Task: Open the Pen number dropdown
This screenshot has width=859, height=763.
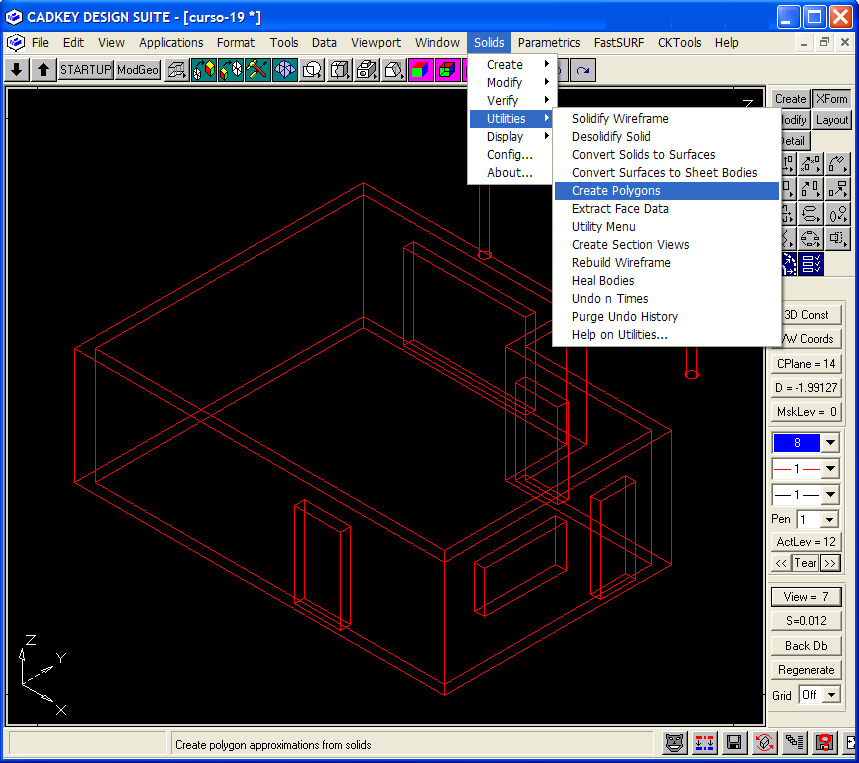Action: tap(829, 519)
